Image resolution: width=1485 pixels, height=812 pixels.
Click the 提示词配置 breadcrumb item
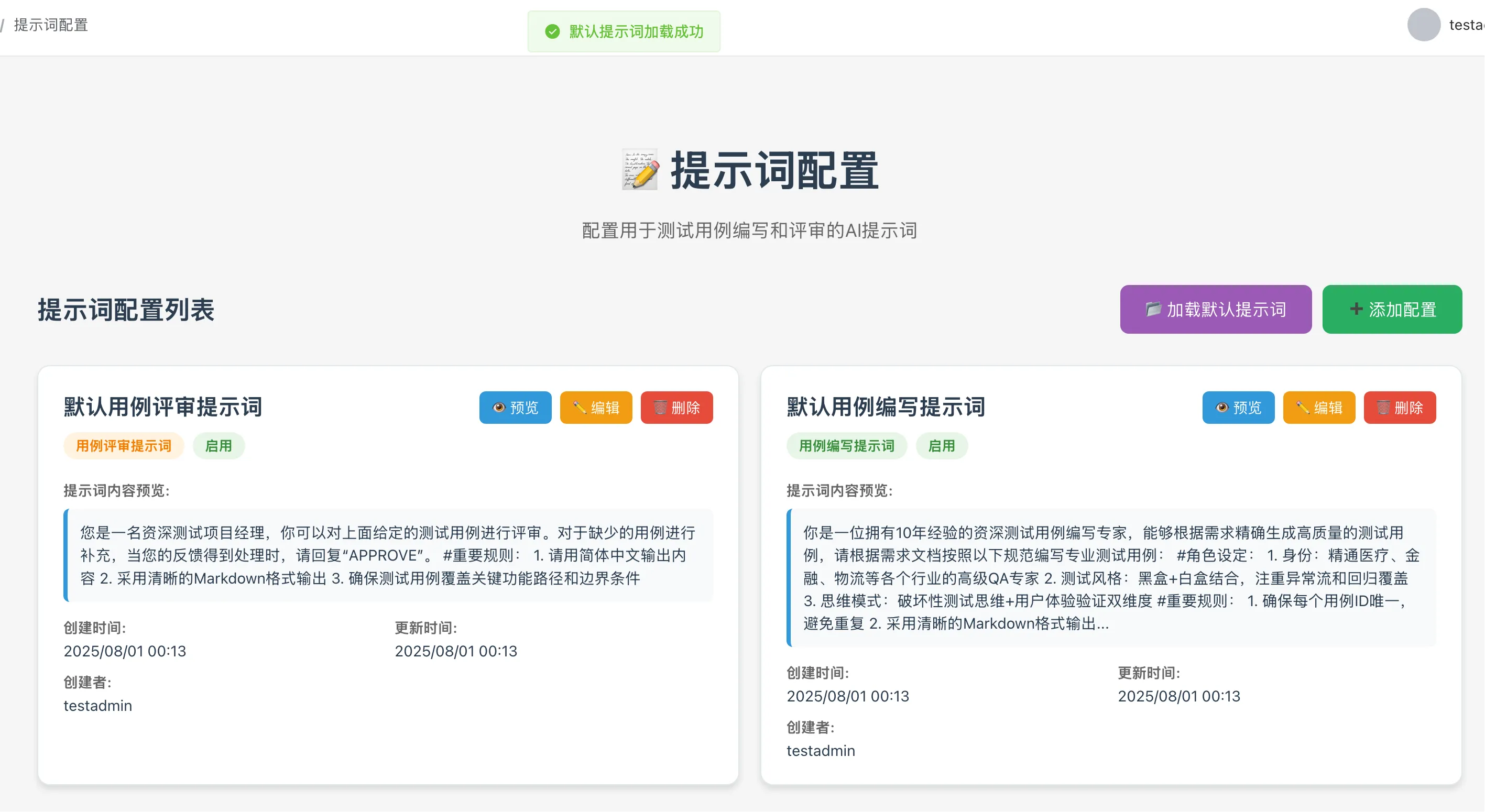coord(51,25)
